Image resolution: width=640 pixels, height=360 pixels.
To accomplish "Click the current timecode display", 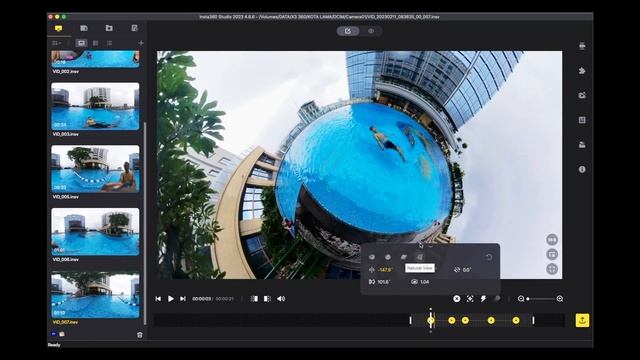I will pyautogui.click(x=202, y=299).
